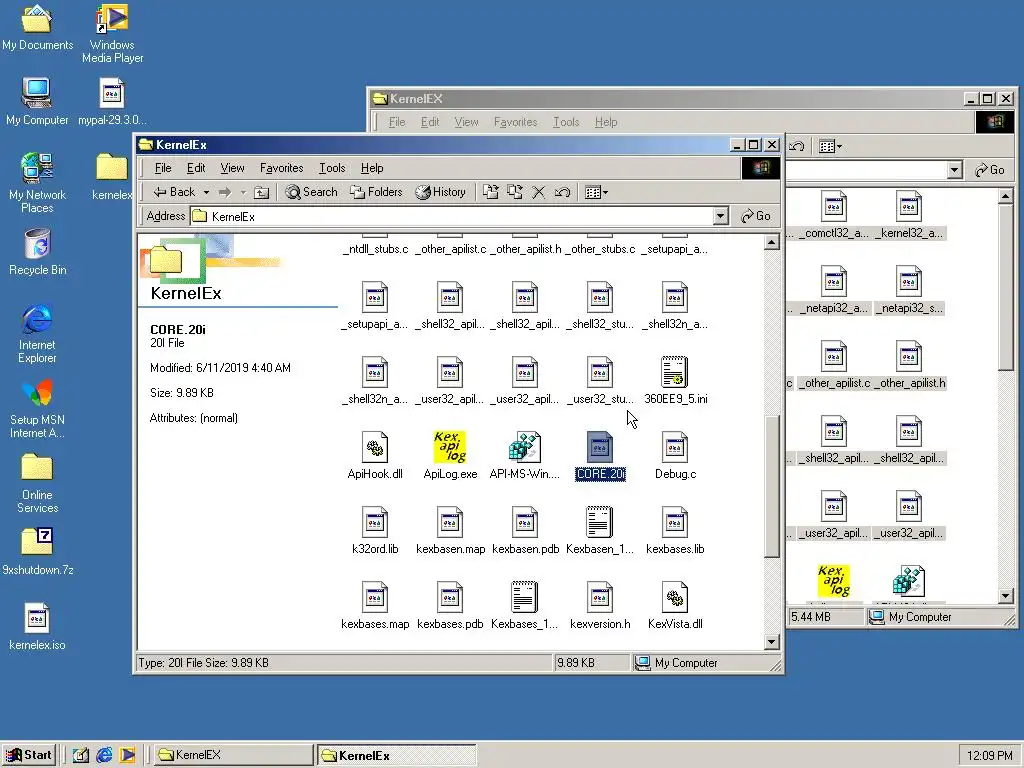Screen dimensions: 1024x768
Task: Click the Back button
Action: tap(174, 192)
